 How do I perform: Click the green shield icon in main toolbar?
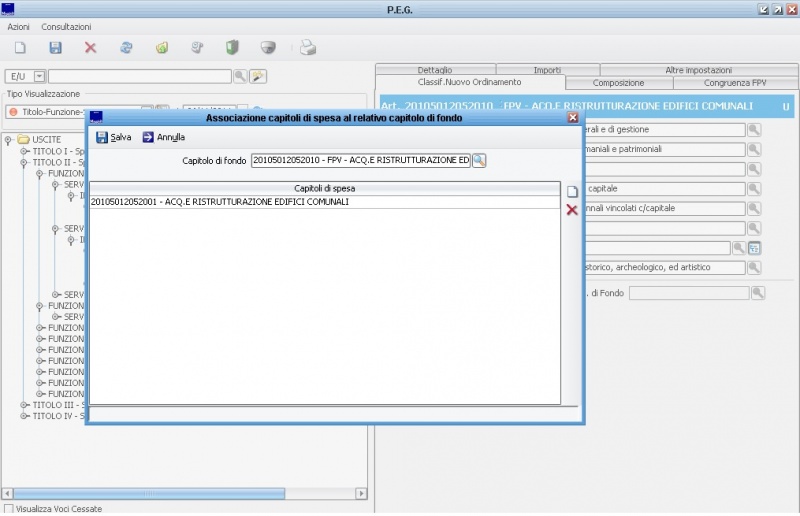[232, 48]
